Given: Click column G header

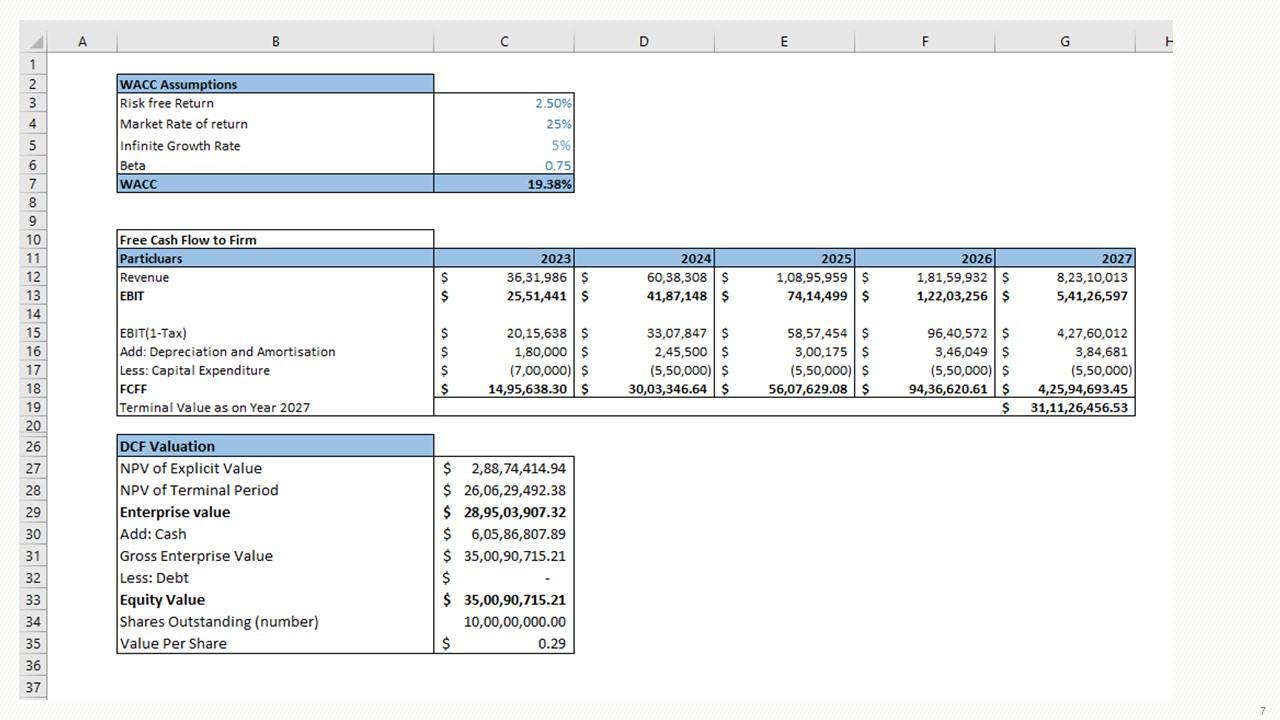Looking at the screenshot, I should coord(1064,42).
